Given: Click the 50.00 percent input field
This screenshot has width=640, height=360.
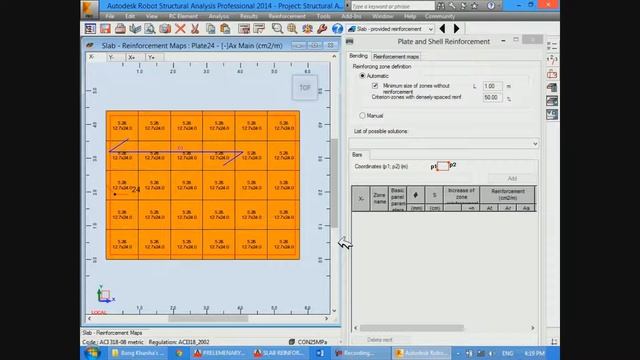Looking at the screenshot, I should click(492, 98).
